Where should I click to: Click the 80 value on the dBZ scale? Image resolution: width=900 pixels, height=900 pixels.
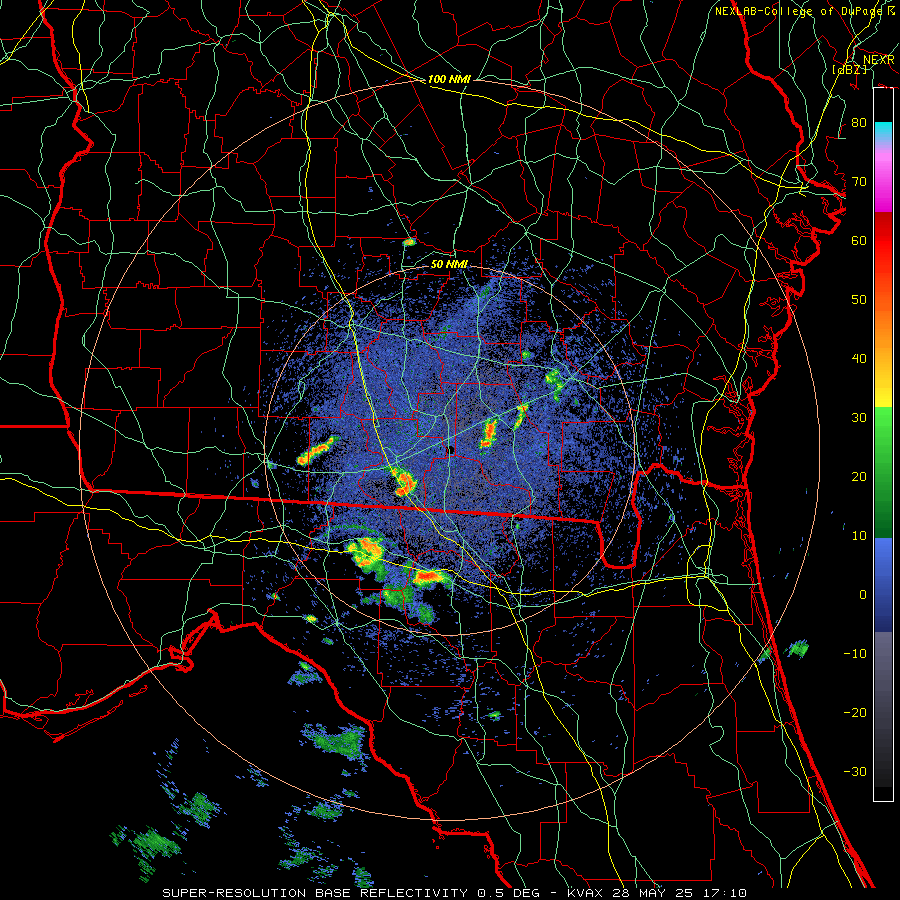point(859,123)
